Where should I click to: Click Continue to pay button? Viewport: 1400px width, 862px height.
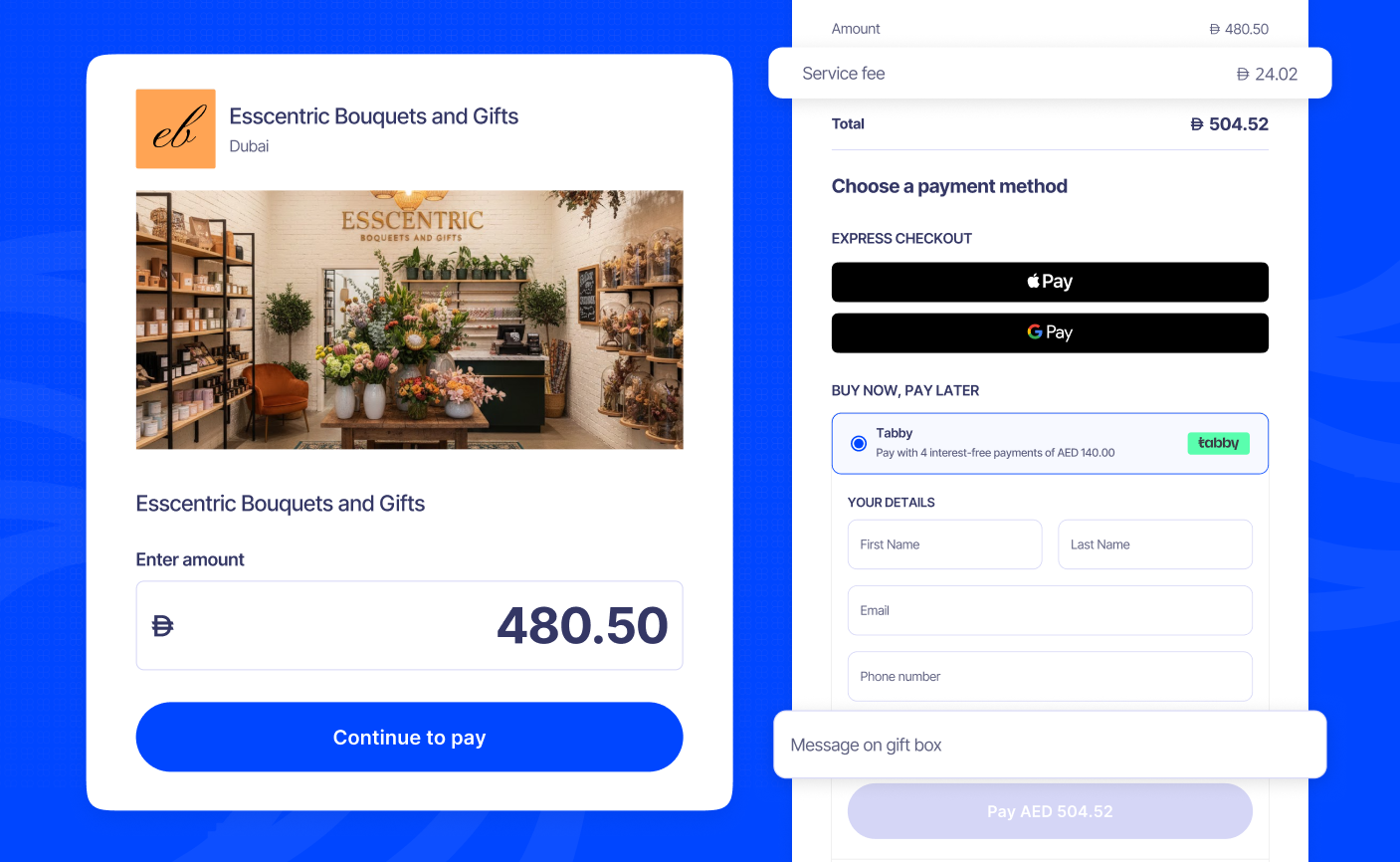(409, 737)
